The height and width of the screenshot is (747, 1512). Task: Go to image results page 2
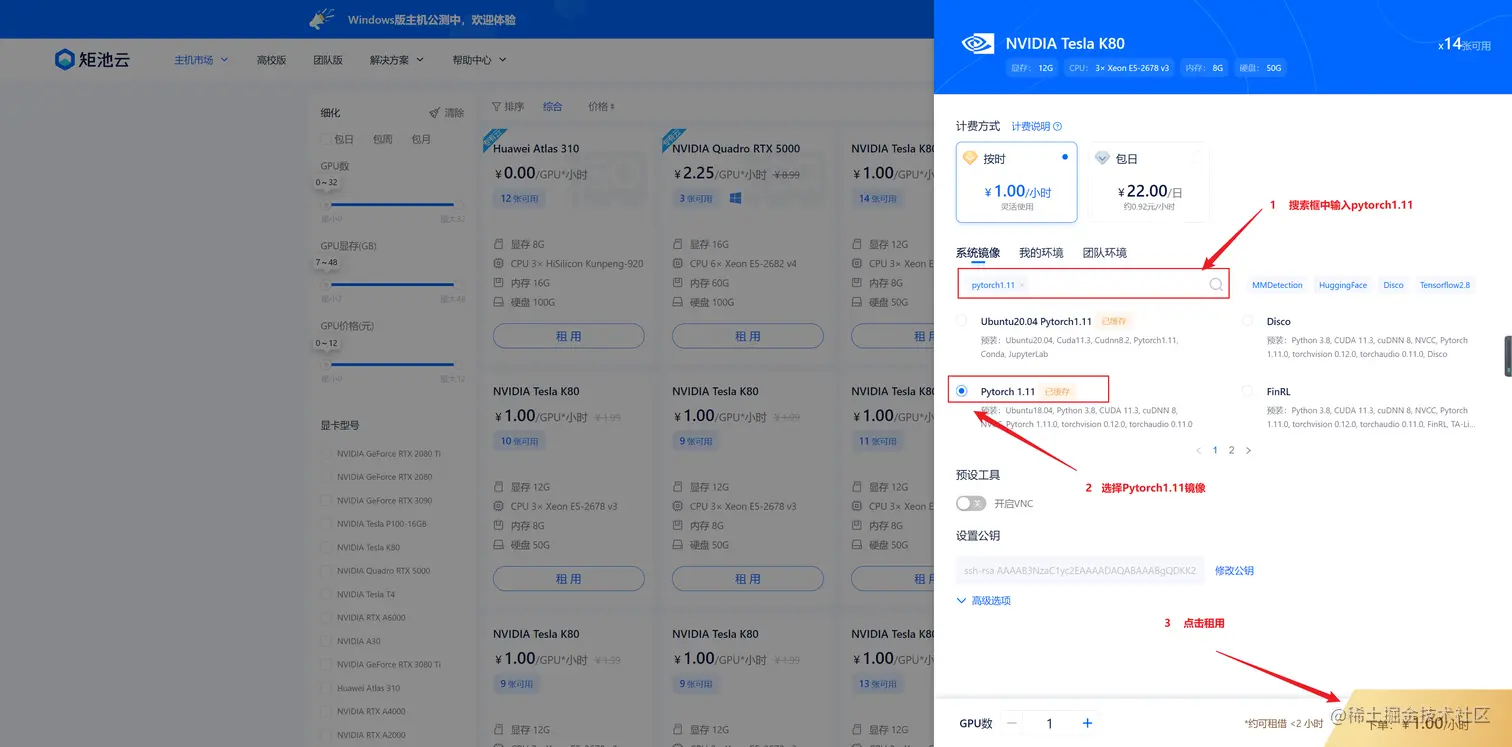point(1231,450)
